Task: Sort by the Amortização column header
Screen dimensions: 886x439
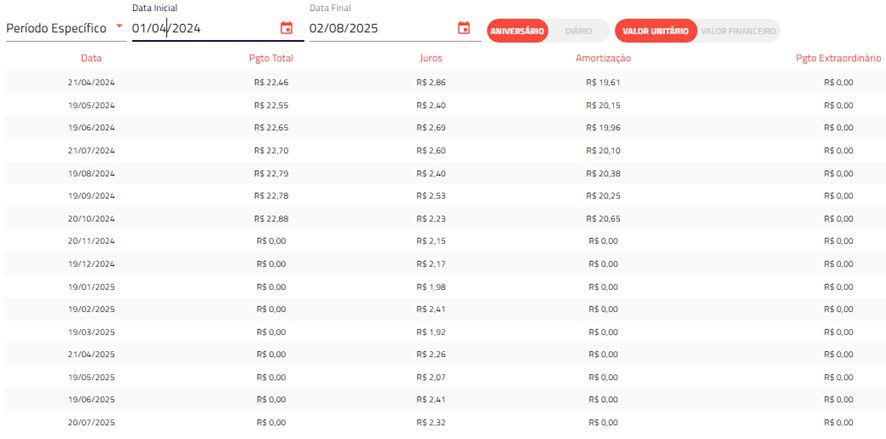Action: pos(603,58)
